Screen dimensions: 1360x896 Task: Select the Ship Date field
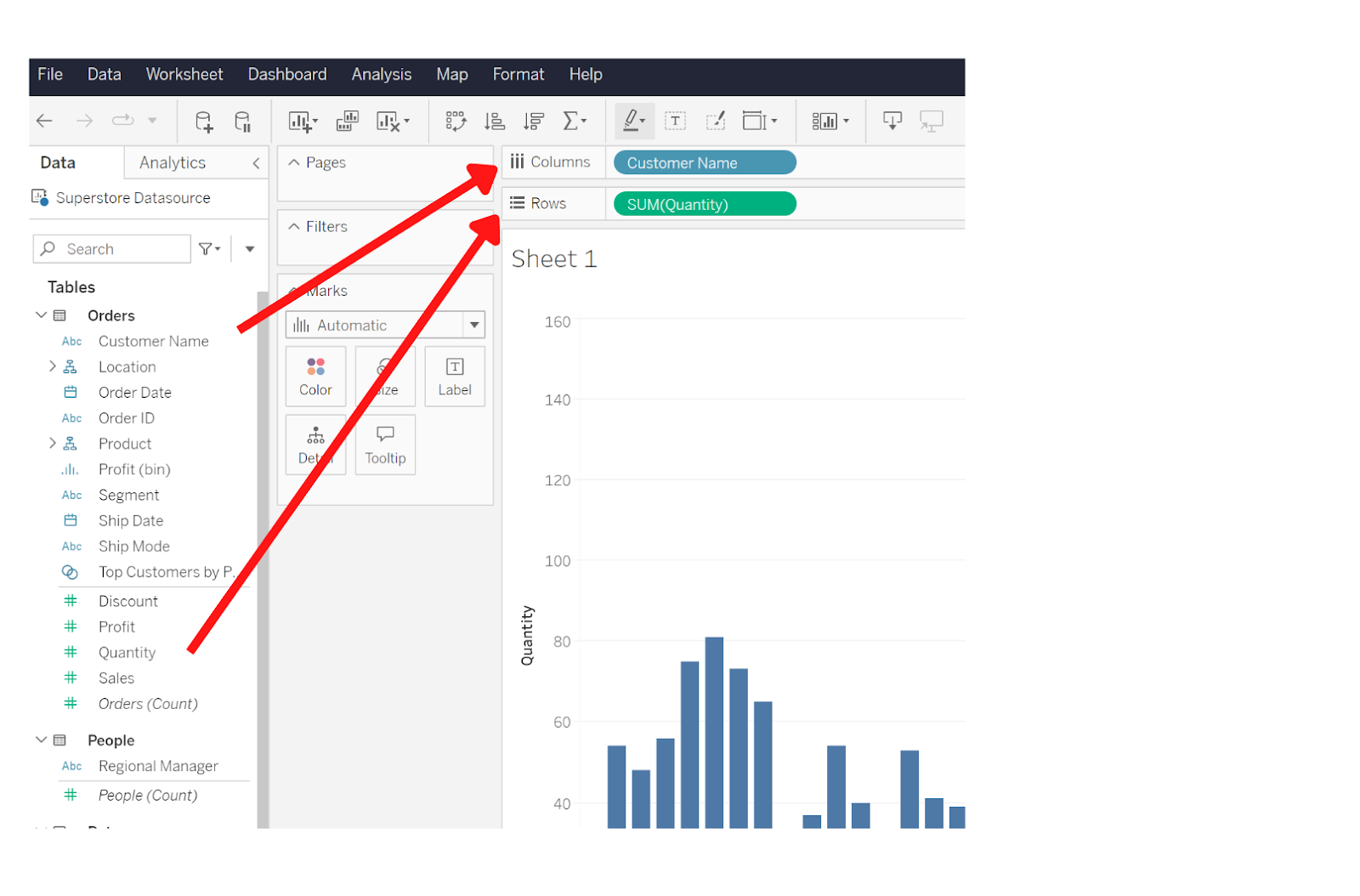point(131,521)
